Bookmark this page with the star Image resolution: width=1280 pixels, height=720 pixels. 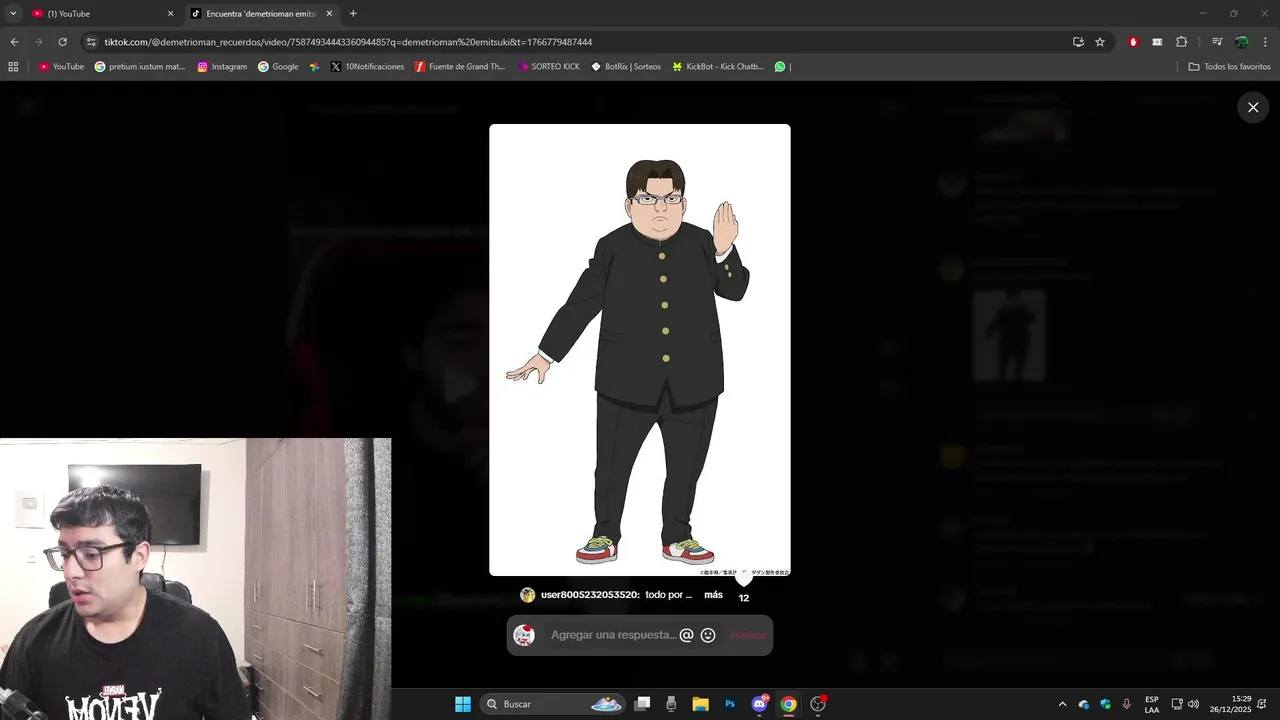click(x=1100, y=42)
